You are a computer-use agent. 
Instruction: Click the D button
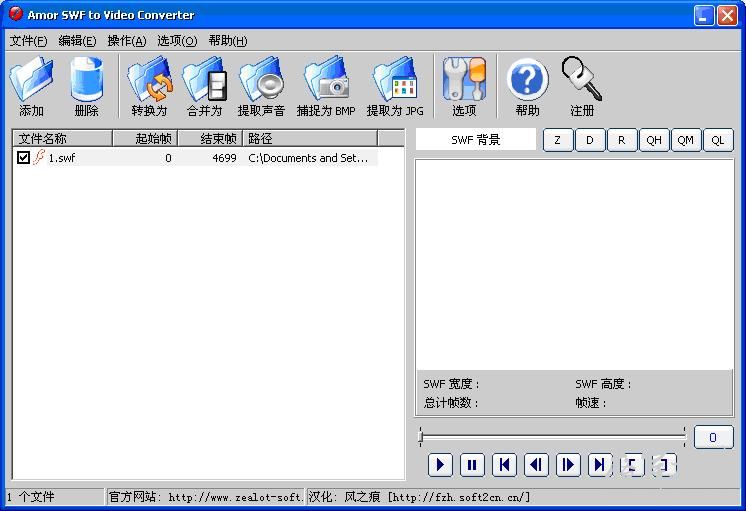point(590,140)
